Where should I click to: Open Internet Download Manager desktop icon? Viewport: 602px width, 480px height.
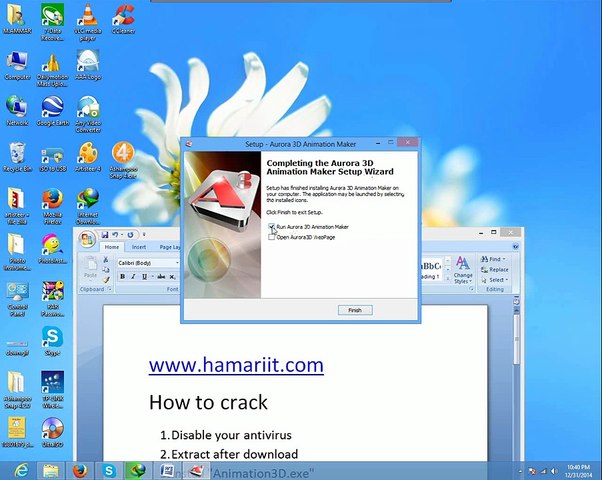click(88, 206)
